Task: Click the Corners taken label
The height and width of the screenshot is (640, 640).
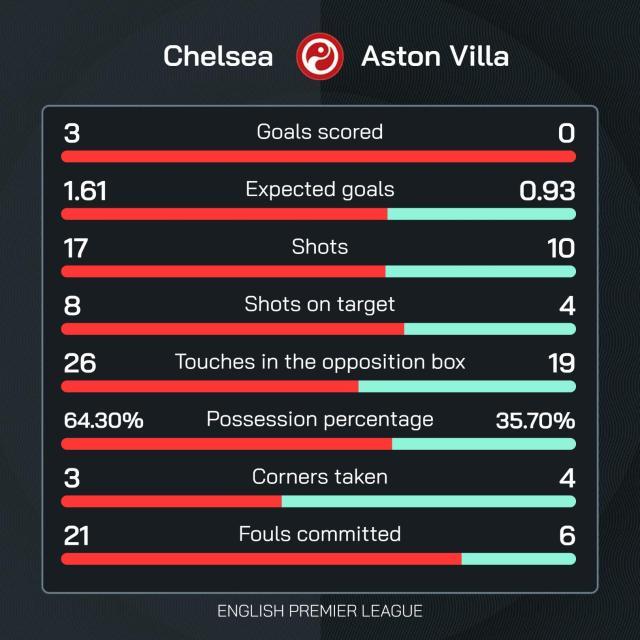Action: pos(319,477)
